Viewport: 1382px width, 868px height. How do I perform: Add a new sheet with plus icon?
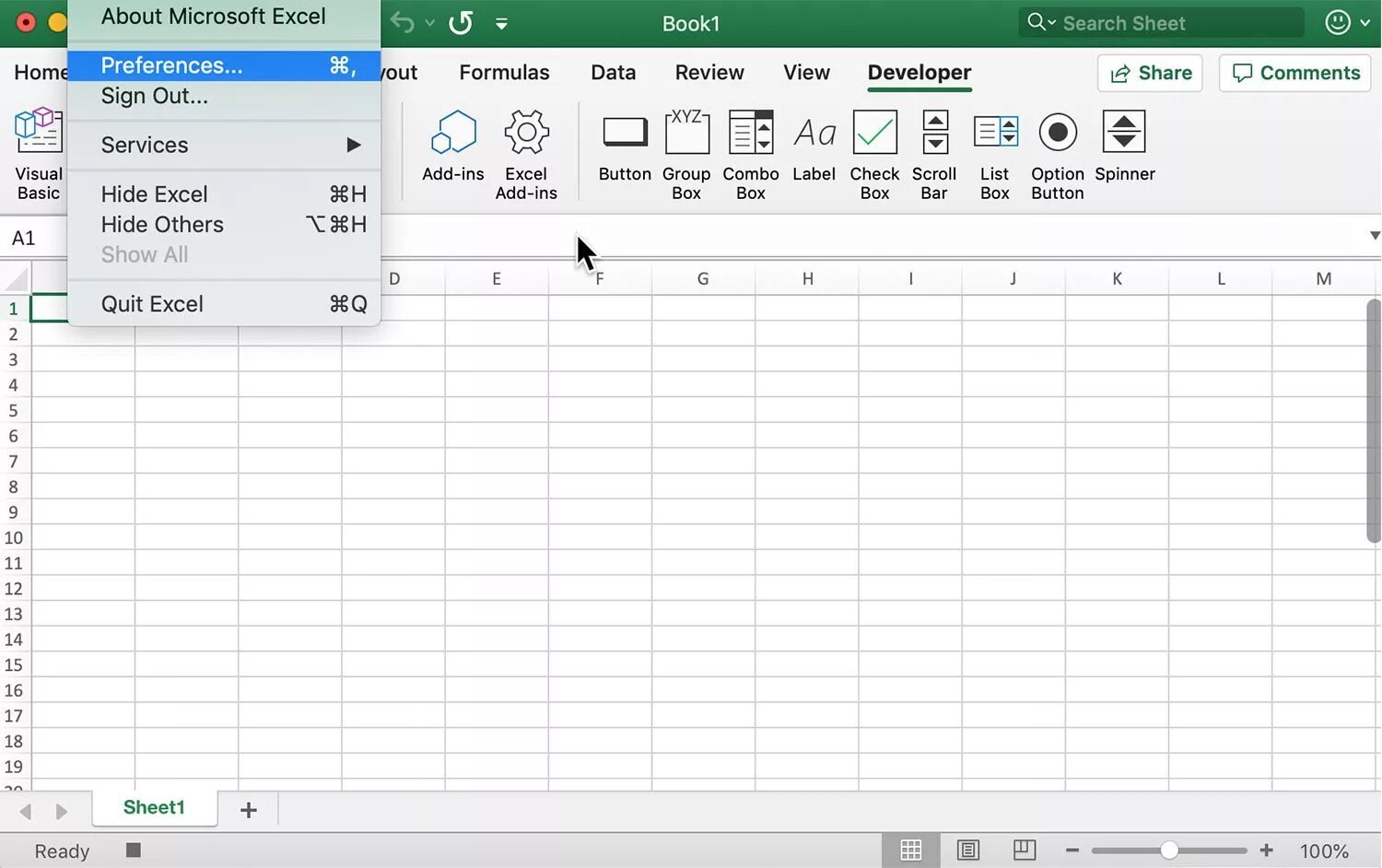click(248, 810)
